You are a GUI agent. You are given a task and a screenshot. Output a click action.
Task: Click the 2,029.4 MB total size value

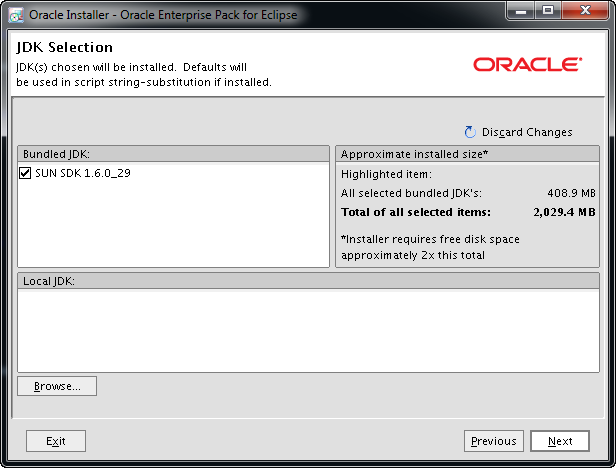click(x=564, y=212)
